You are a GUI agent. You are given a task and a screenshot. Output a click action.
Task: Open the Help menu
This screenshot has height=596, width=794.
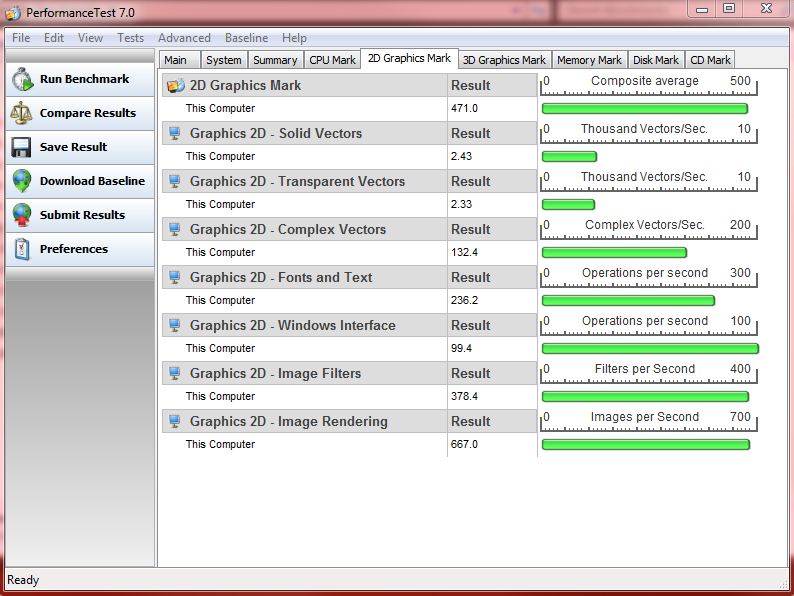[294, 38]
